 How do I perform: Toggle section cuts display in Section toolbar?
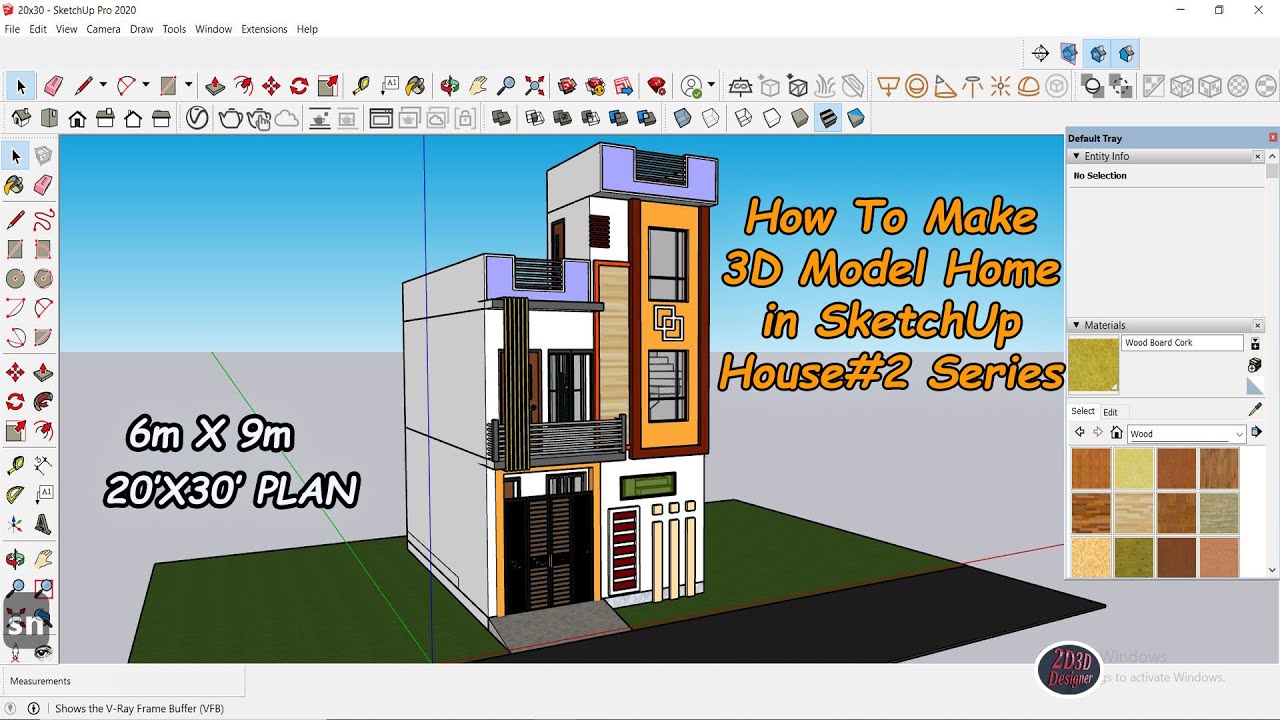point(1098,53)
